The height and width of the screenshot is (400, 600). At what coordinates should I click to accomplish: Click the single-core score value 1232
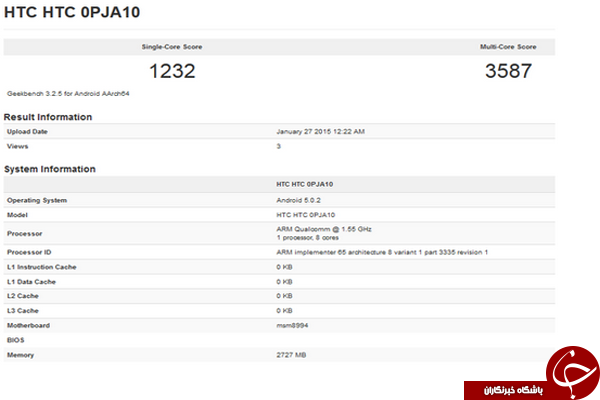pos(172,71)
